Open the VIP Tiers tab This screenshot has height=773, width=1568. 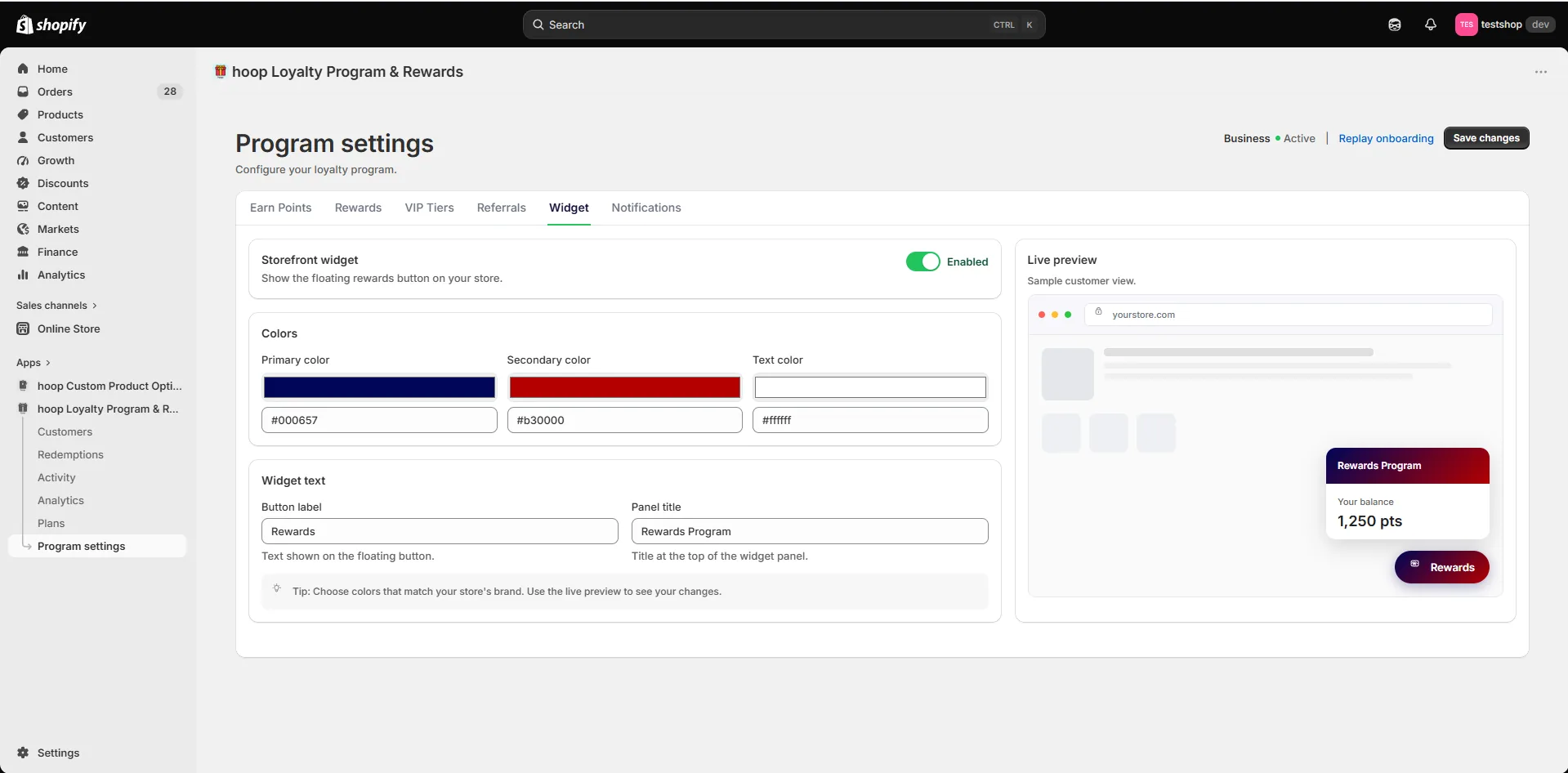coord(429,208)
